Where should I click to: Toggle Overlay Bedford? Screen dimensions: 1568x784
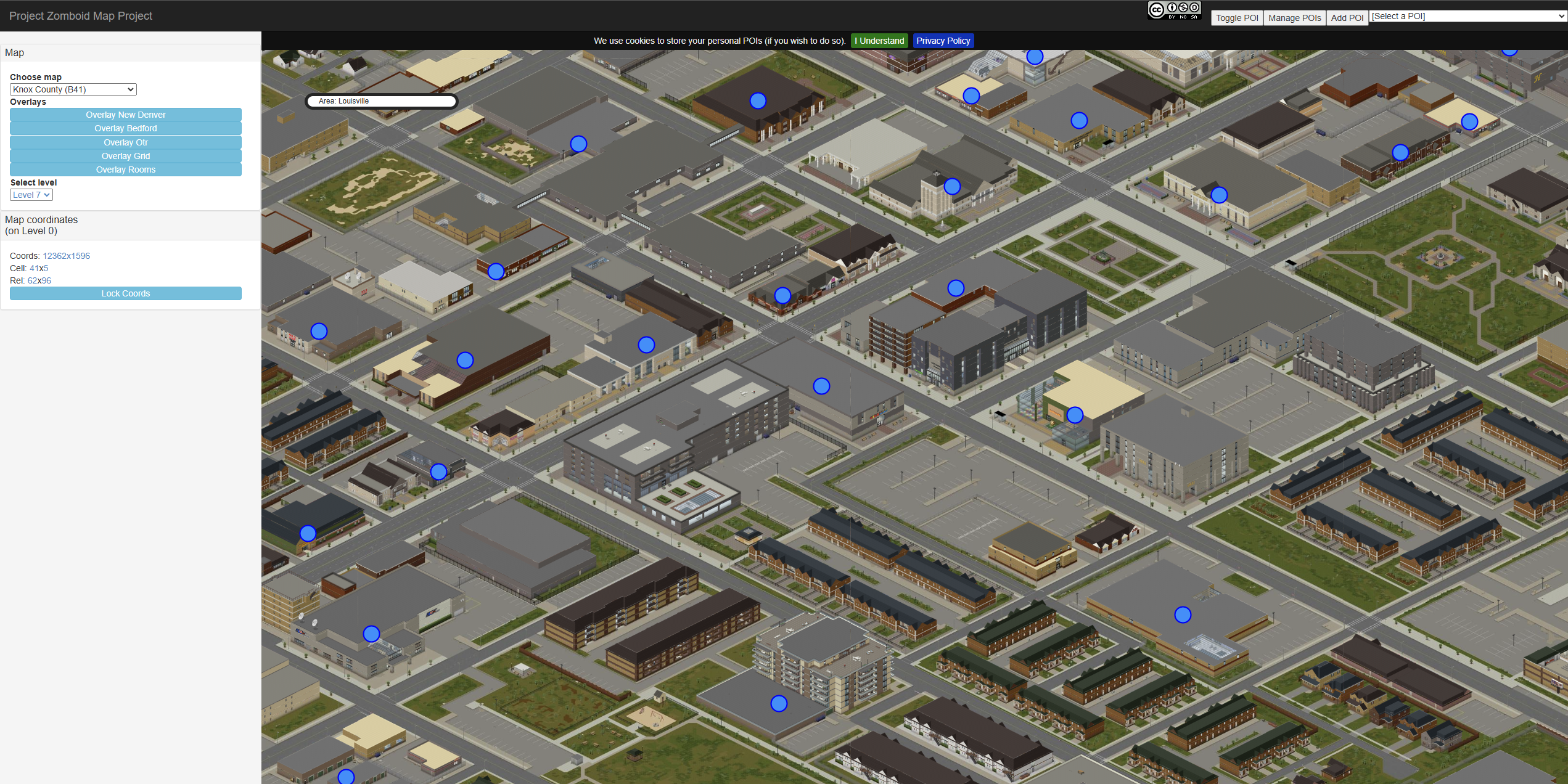point(126,128)
